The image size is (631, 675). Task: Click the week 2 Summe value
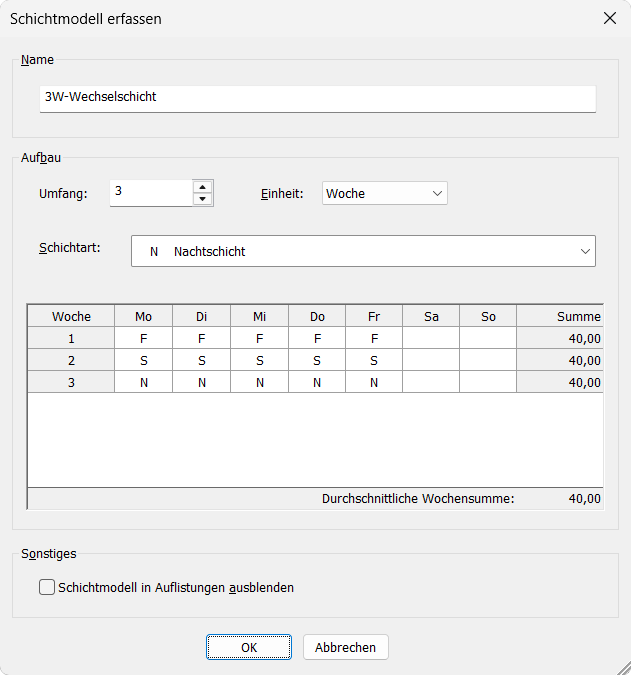tap(560, 360)
